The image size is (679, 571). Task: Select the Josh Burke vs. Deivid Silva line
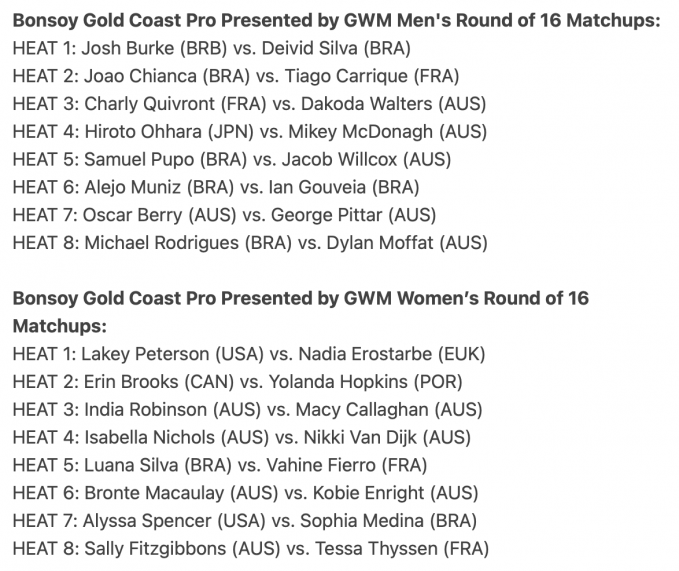(x=212, y=48)
